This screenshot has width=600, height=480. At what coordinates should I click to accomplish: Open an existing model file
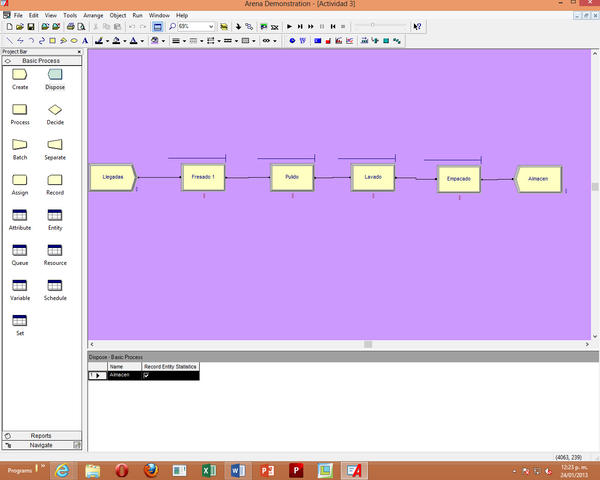pyautogui.click(x=20, y=27)
